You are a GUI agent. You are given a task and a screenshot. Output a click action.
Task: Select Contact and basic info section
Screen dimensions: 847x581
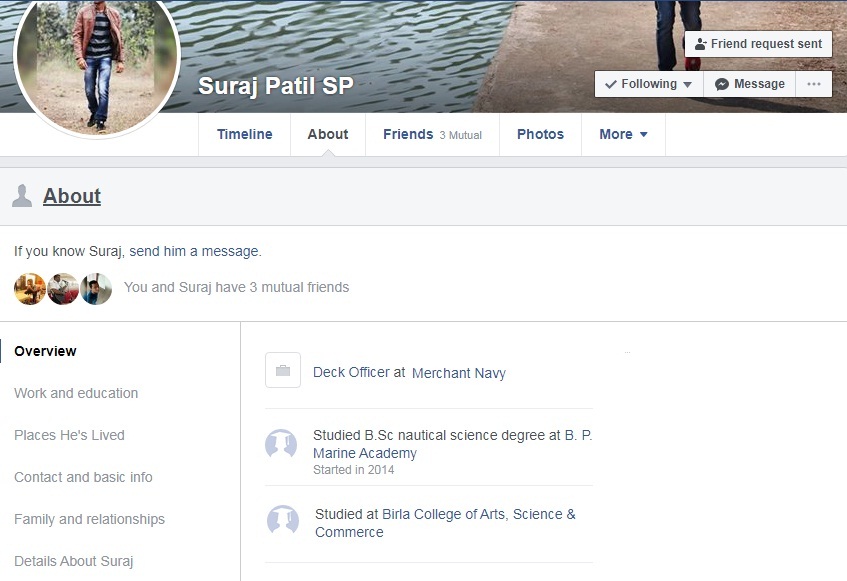[x=83, y=477]
